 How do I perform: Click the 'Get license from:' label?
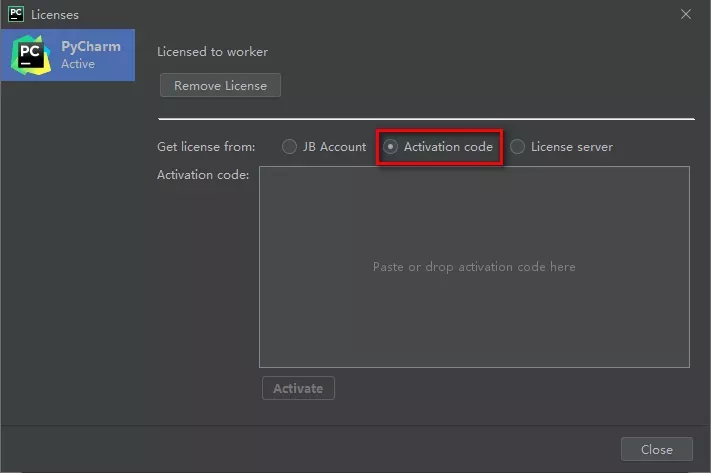206,147
